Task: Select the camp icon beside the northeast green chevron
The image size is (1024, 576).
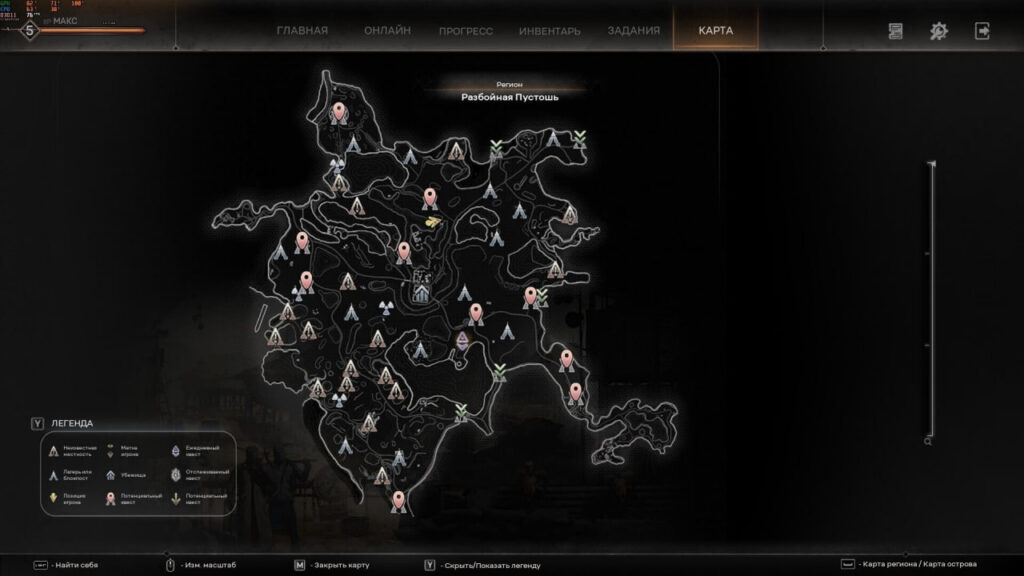Action: (x=553, y=138)
